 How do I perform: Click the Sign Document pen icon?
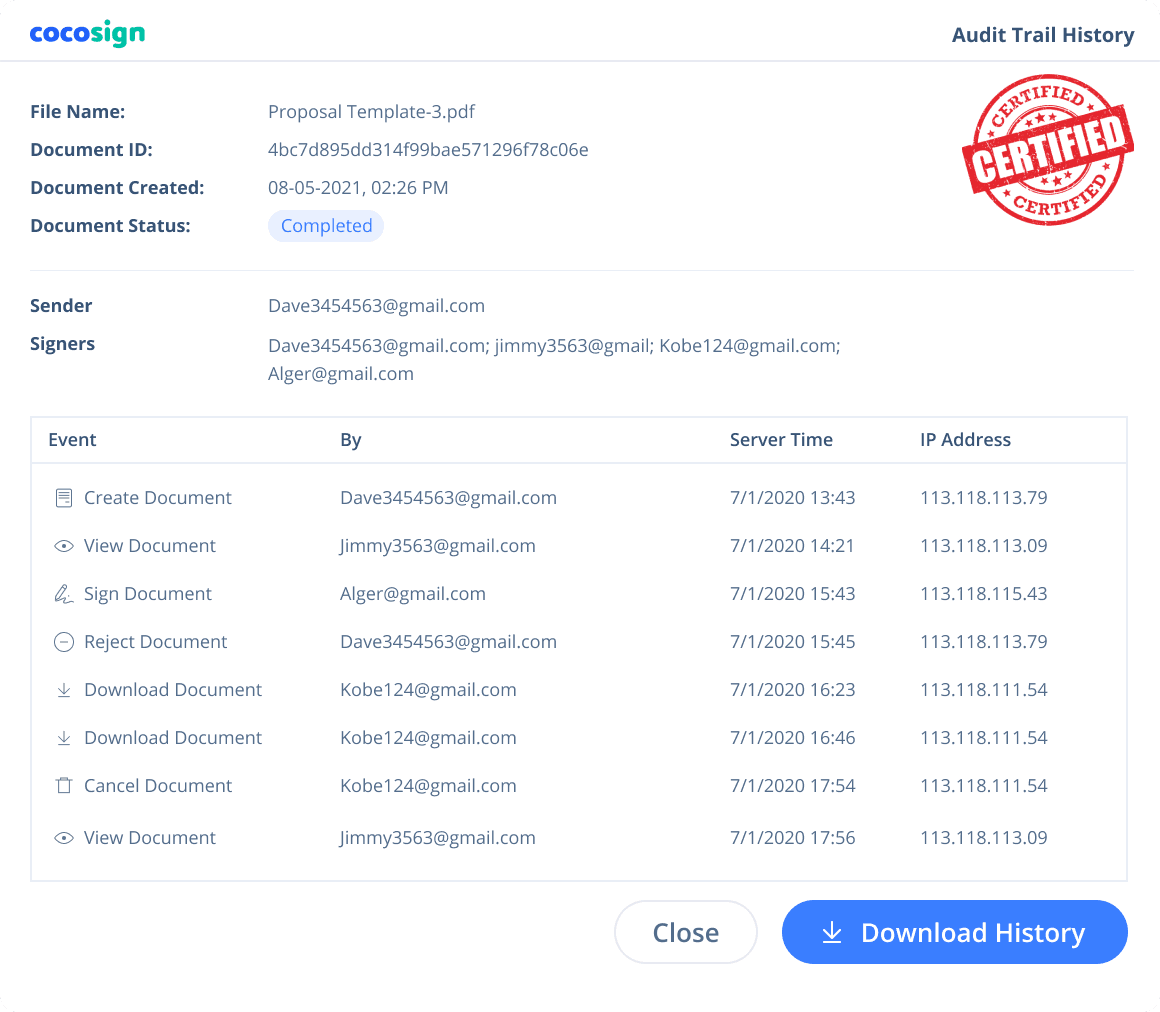coord(64,594)
